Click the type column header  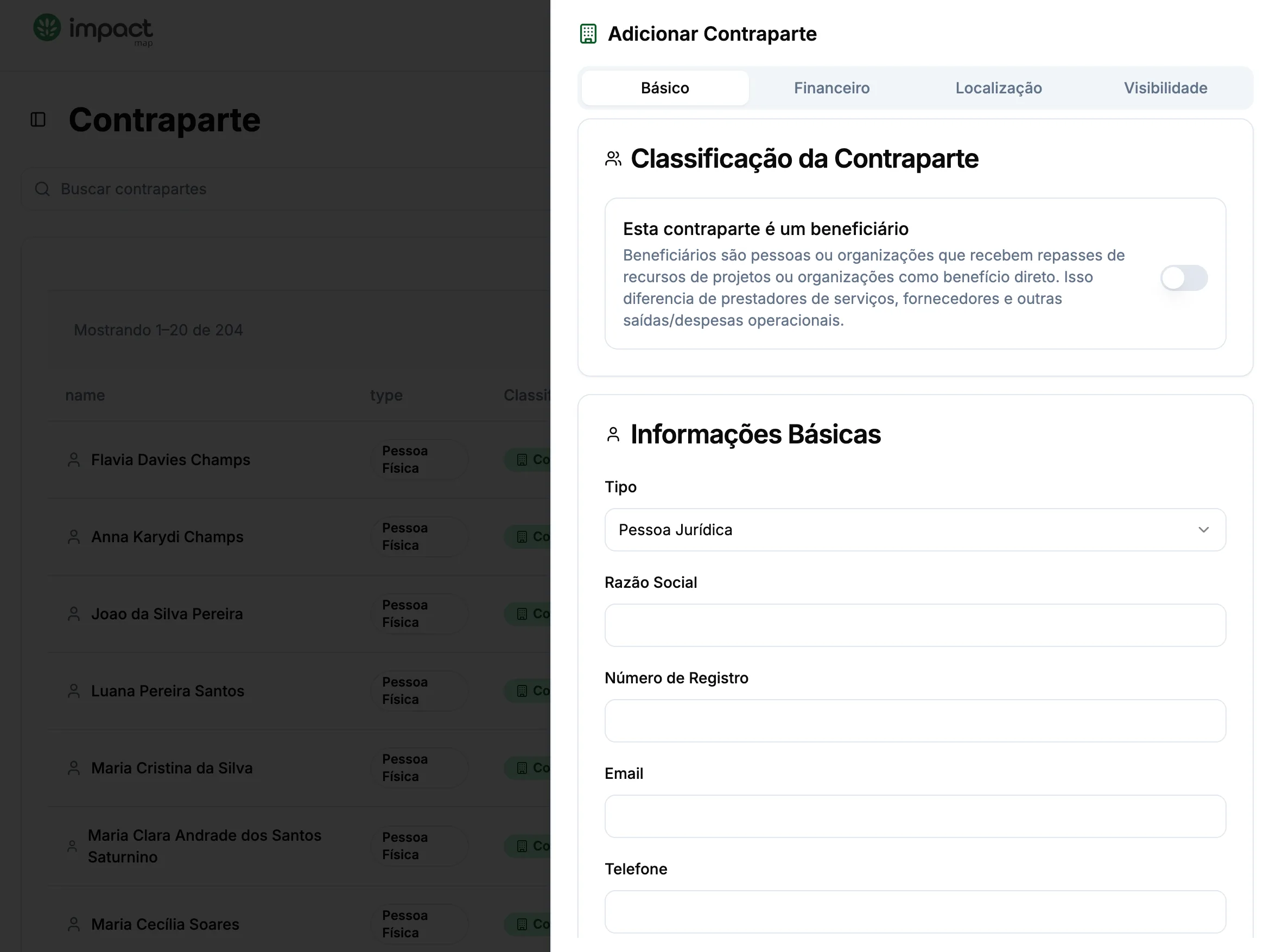pos(386,395)
